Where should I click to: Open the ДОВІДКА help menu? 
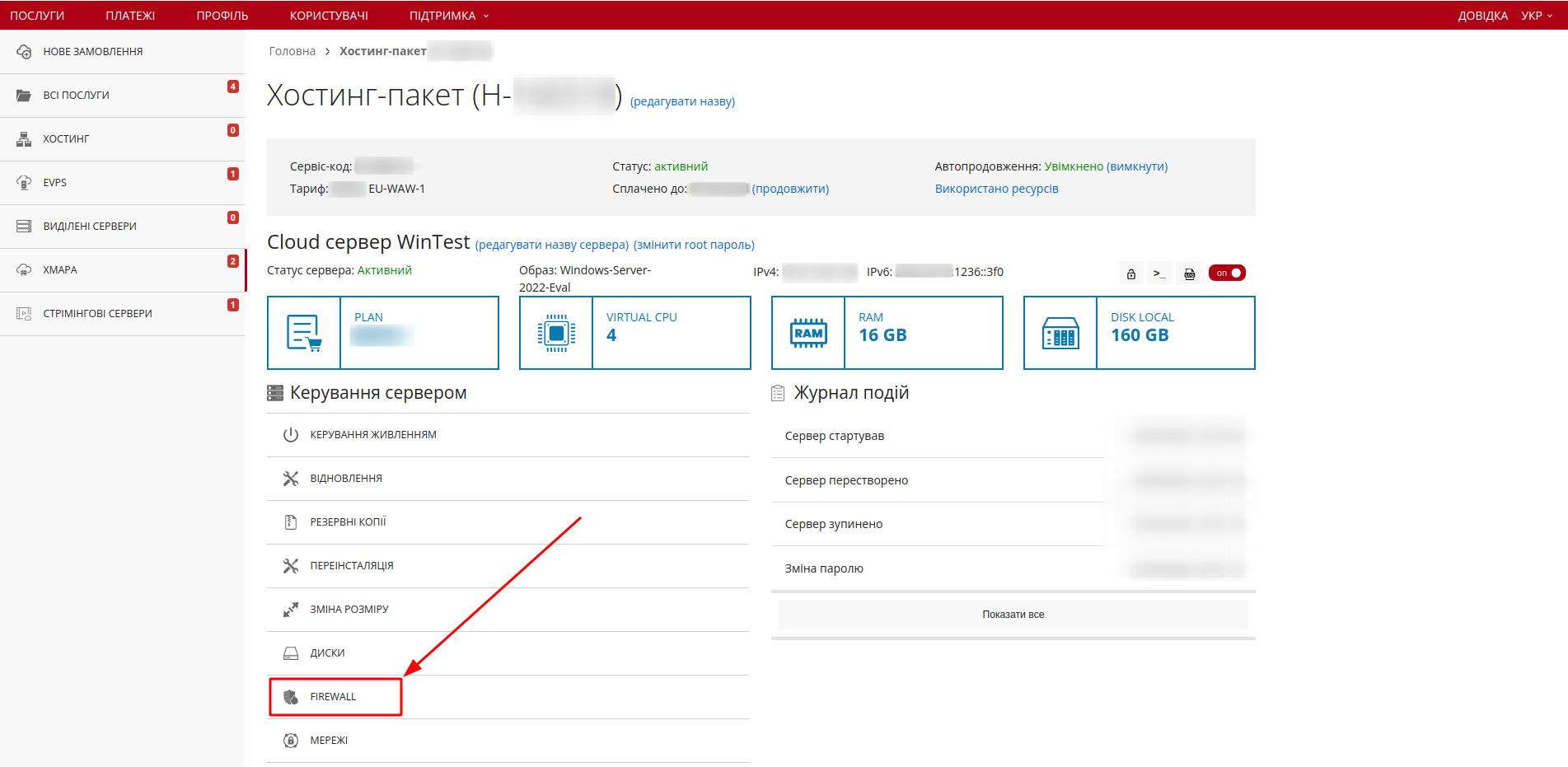(1483, 16)
